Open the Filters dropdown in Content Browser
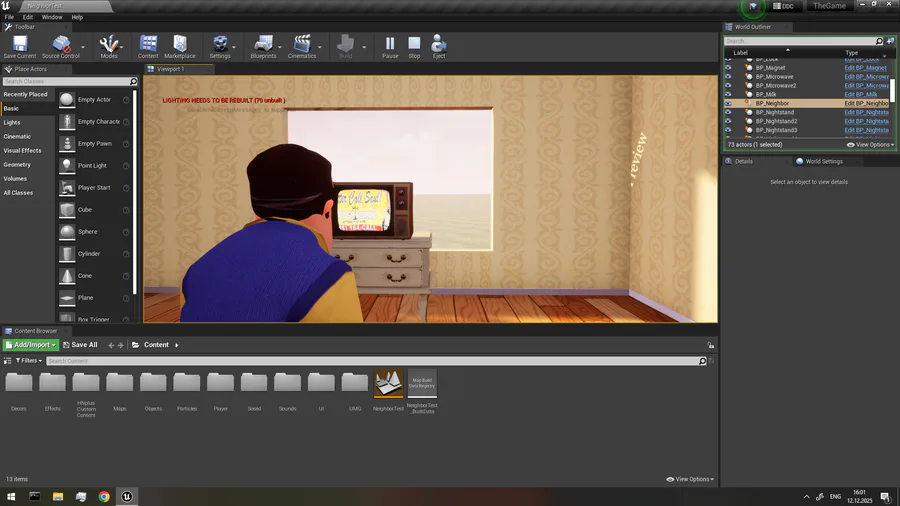This screenshot has height=506, width=900. pos(29,361)
